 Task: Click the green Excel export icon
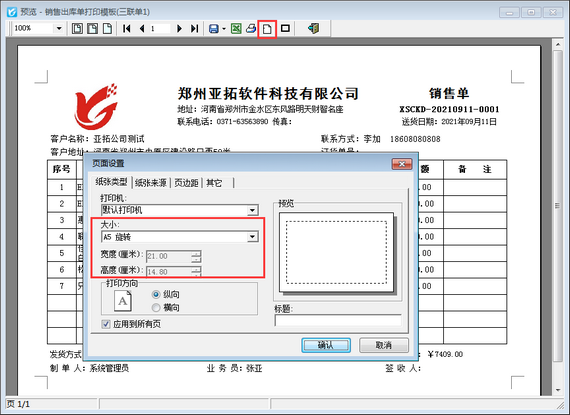pyautogui.click(x=236, y=28)
